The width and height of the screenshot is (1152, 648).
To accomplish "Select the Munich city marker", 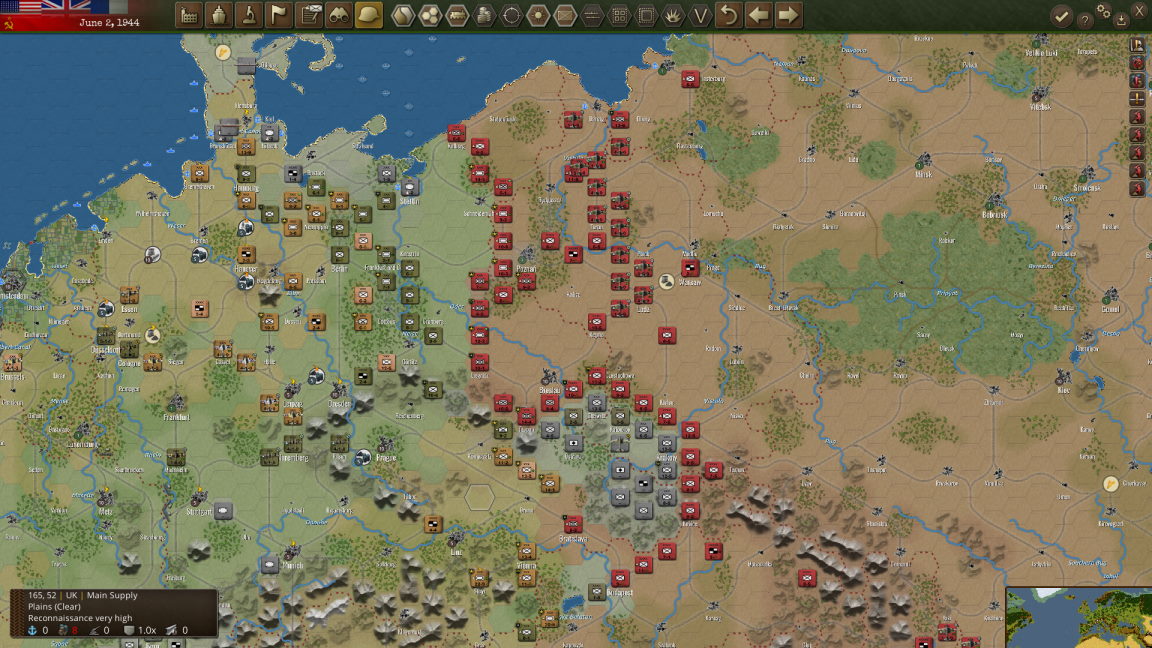I will point(293,552).
